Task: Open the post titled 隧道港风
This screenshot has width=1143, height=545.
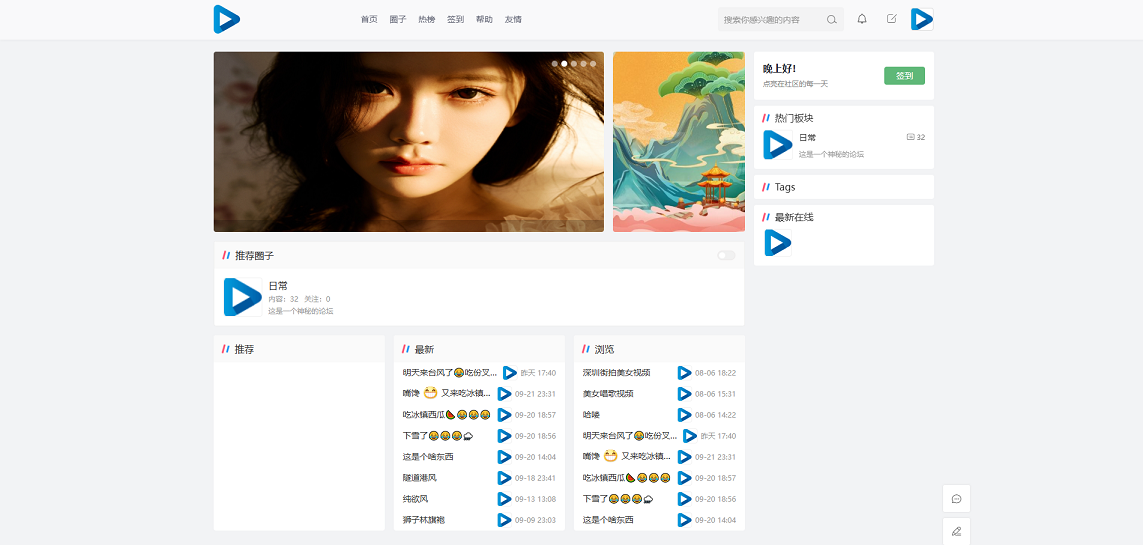Action: click(420, 478)
